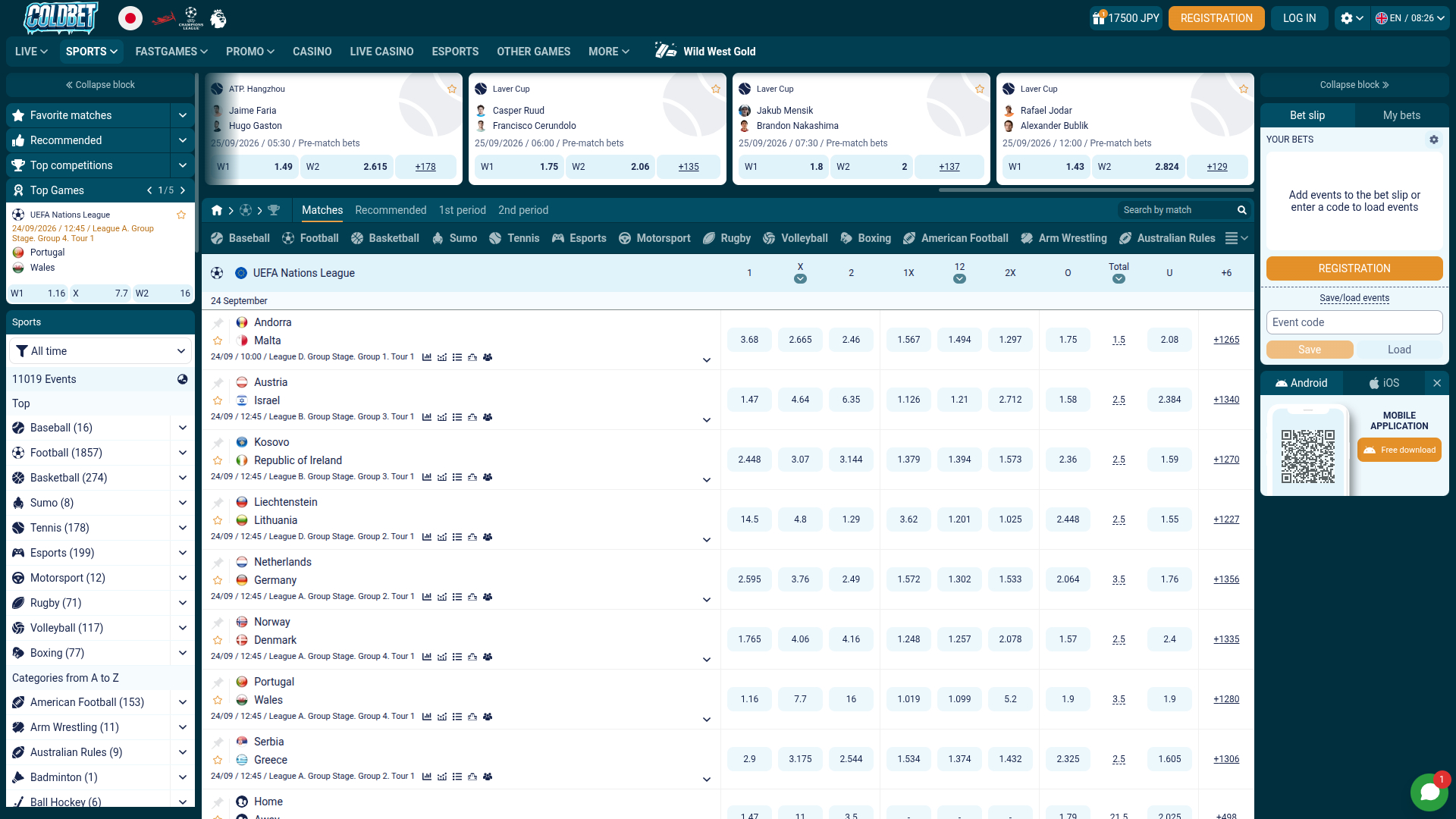This screenshot has width=1456, height=819.
Task: Open the Japan flag icon in header
Action: 130,18
